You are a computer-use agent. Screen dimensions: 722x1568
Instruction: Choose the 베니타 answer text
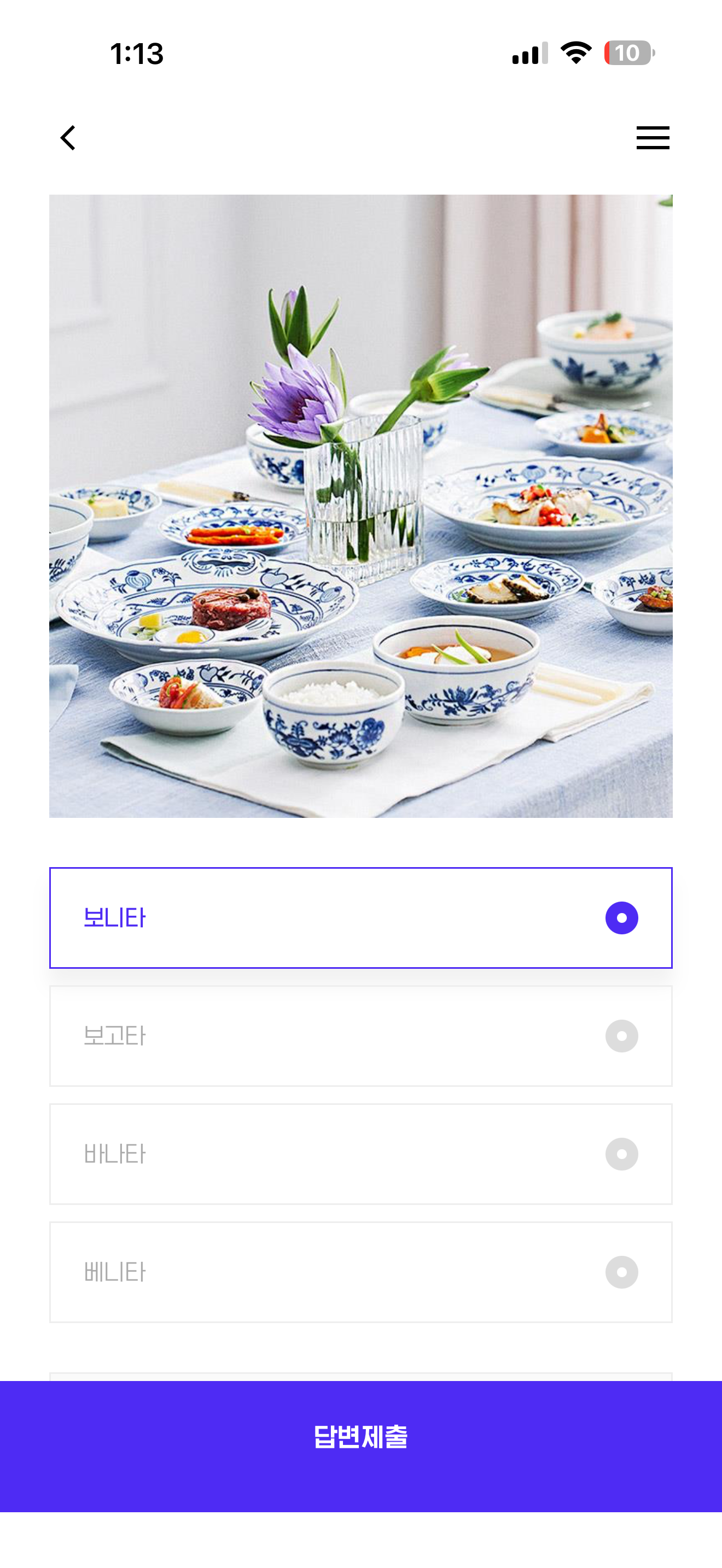(x=114, y=1272)
